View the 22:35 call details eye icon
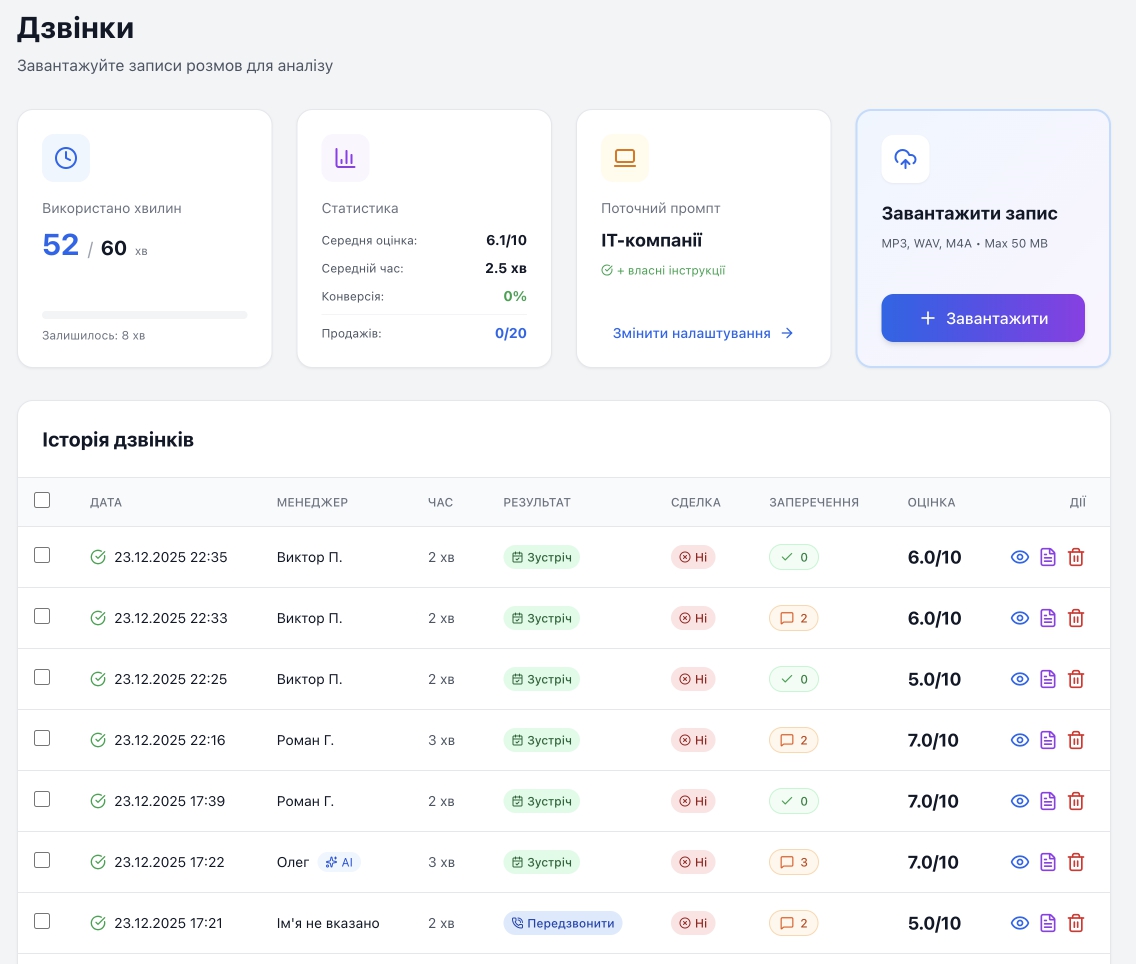Screen dimensions: 1136x964 1019,557
